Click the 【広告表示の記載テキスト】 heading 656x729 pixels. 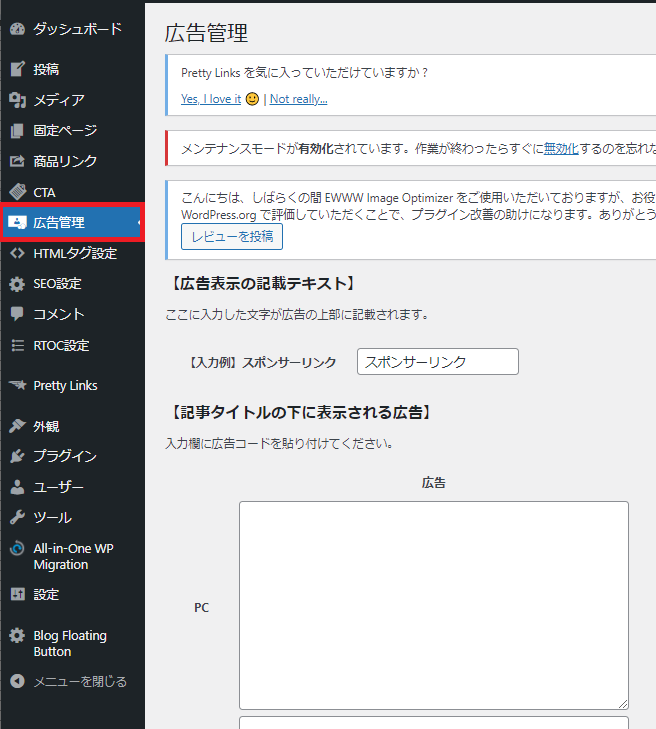262,283
